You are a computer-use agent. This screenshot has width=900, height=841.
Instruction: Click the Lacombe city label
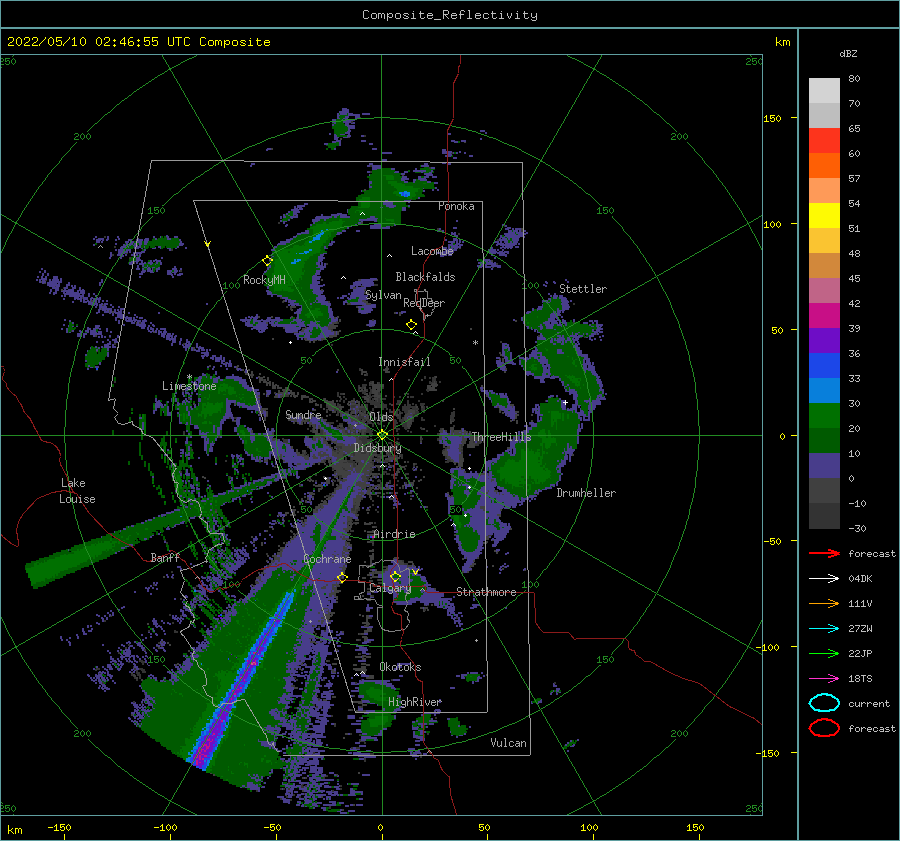[432, 251]
